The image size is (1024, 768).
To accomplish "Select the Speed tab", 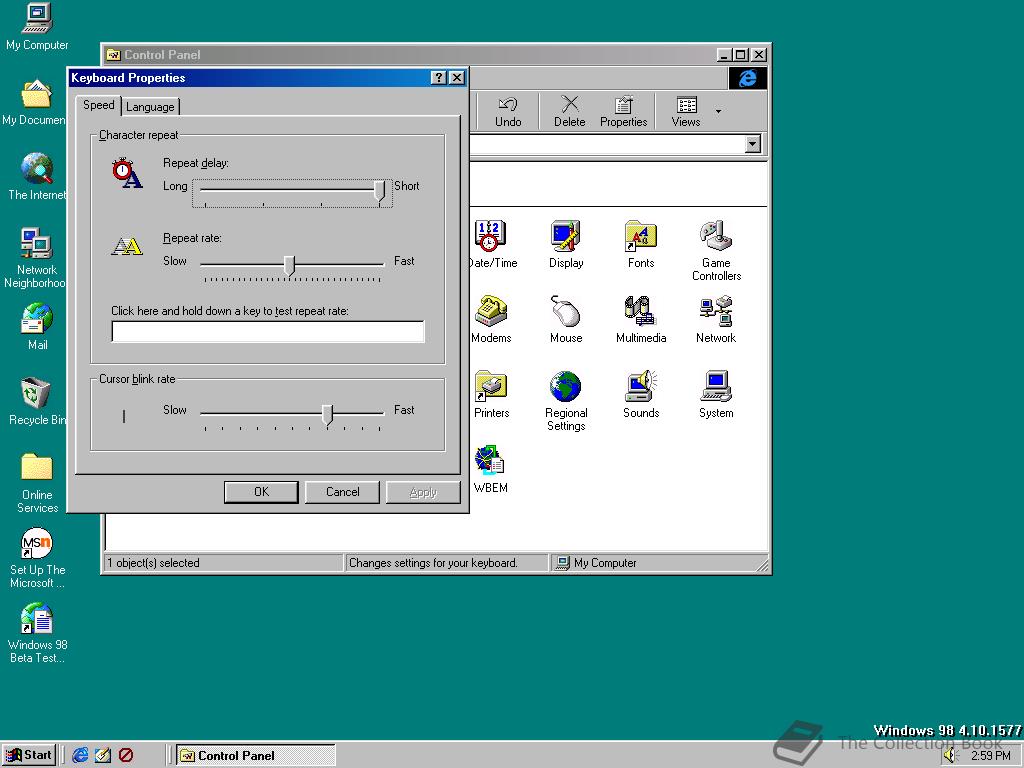I will [x=98, y=105].
